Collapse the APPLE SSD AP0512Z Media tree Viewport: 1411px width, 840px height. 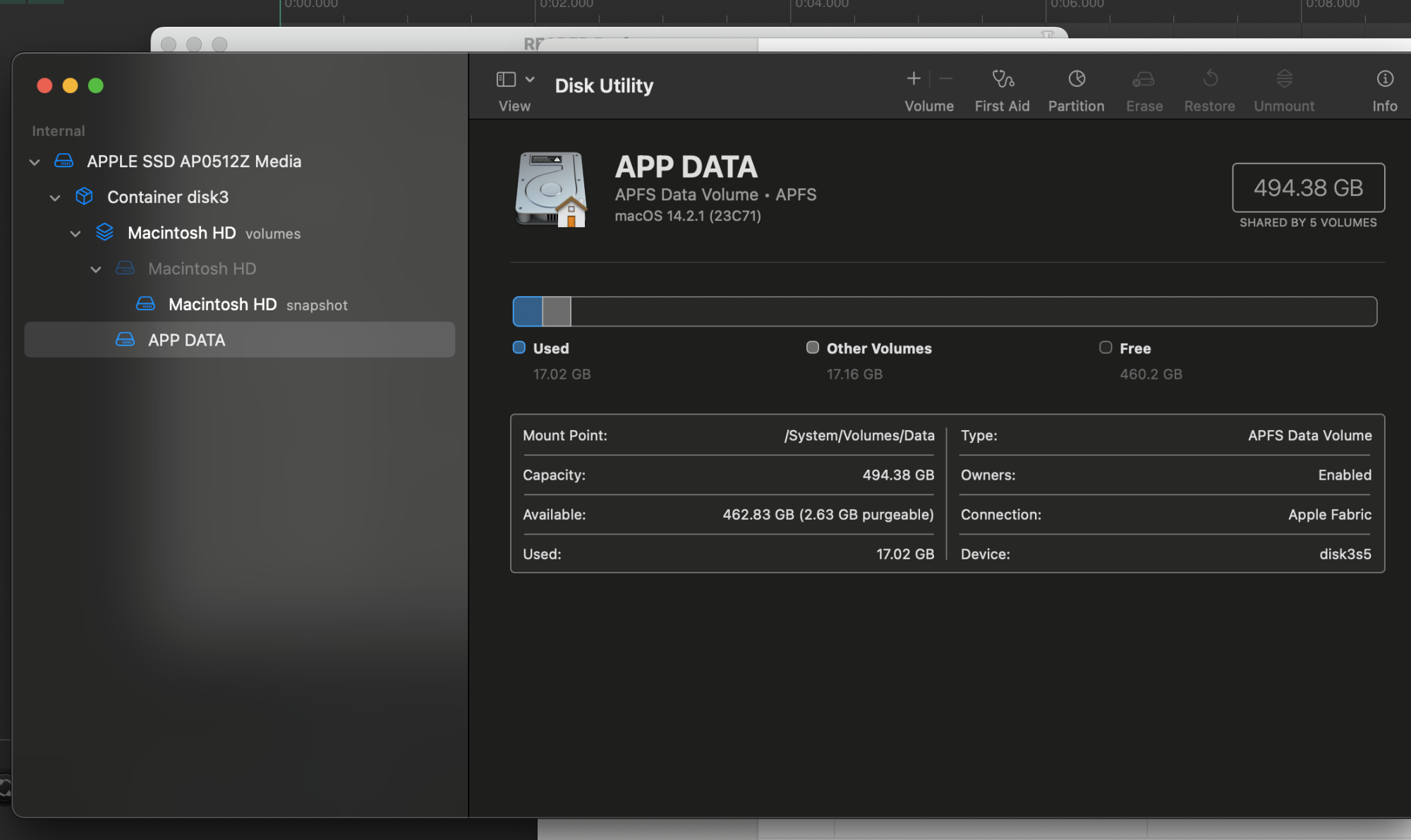click(x=34, y=162)
